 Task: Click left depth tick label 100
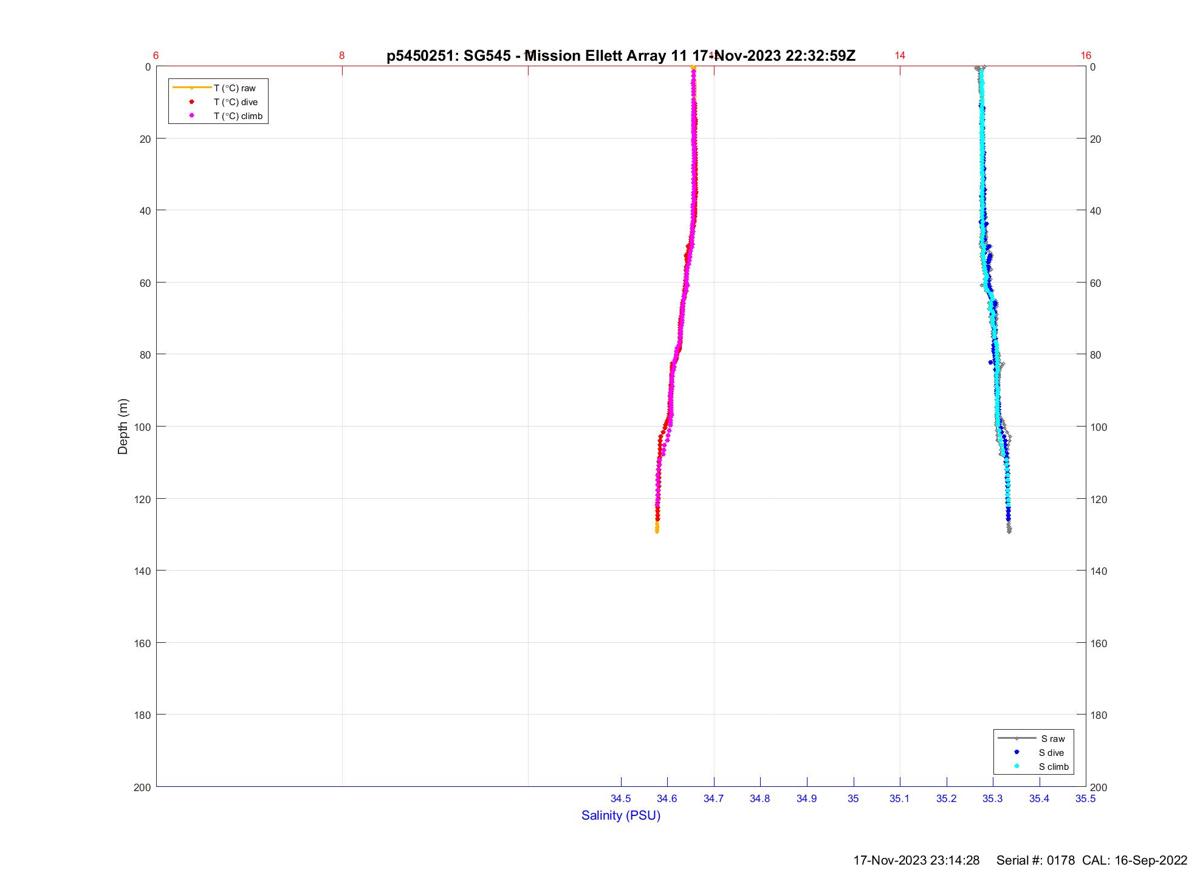click(141, 427)
